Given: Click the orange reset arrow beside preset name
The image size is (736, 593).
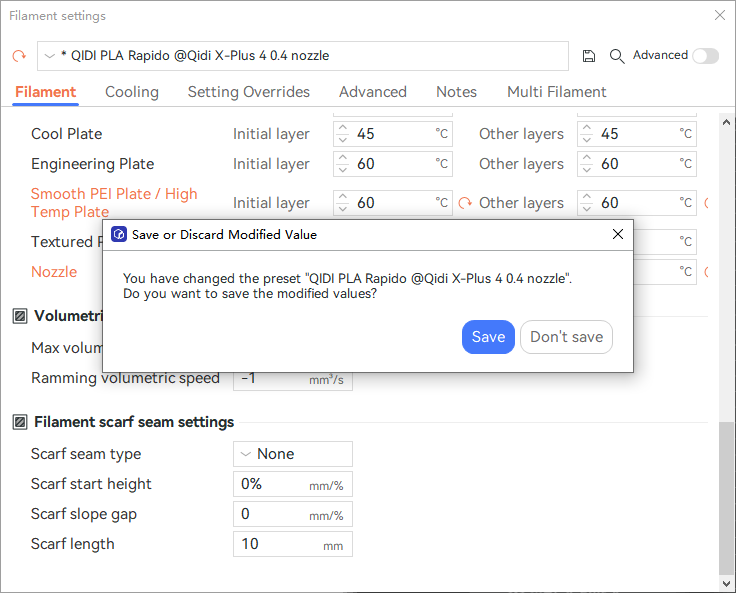Looking at the screenshot, I should [x=19, y=56].
